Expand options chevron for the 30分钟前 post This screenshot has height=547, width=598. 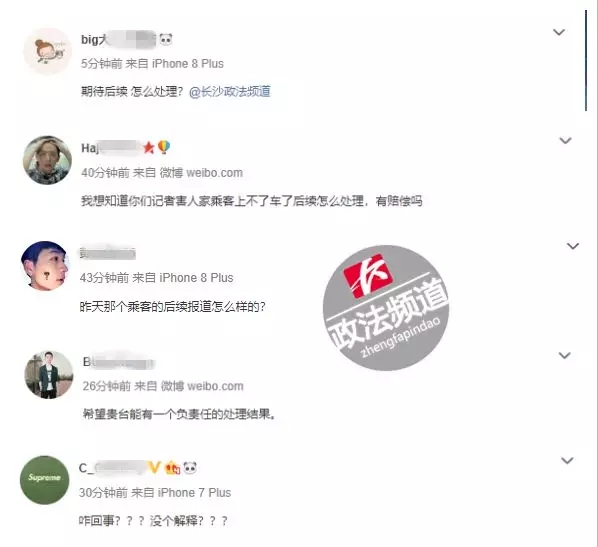coord(567,461)
